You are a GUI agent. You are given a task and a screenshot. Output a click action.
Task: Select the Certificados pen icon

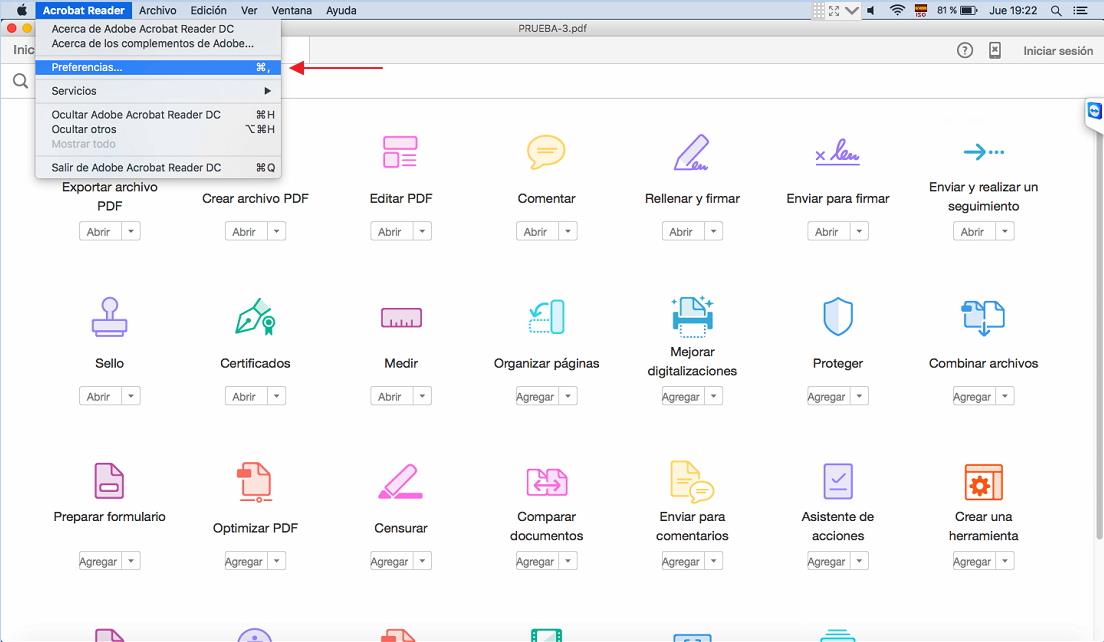tap(255, 316)
